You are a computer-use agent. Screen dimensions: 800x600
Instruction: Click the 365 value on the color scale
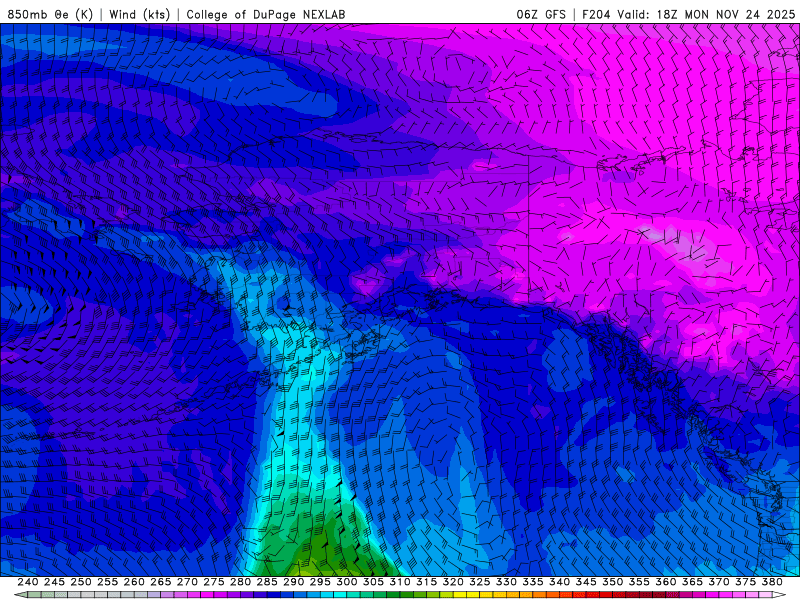click(692, 582)
